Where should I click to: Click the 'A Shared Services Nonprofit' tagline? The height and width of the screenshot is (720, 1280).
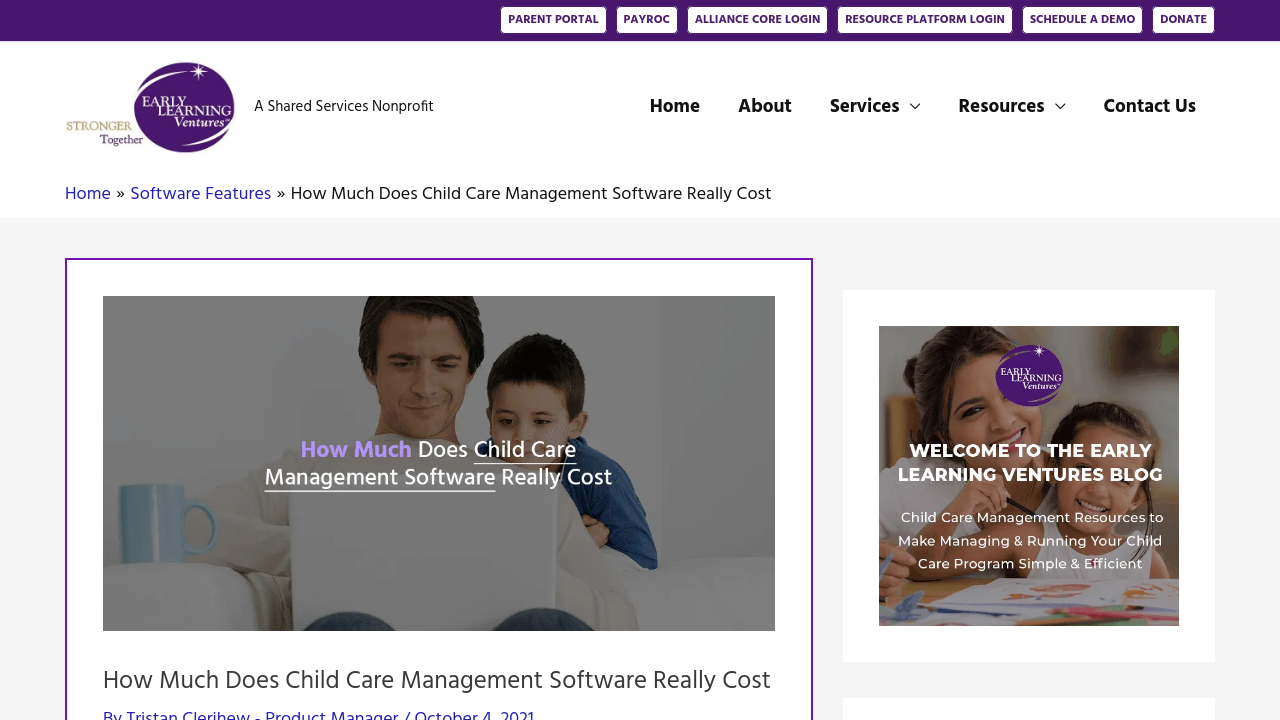tap(344, 107)
